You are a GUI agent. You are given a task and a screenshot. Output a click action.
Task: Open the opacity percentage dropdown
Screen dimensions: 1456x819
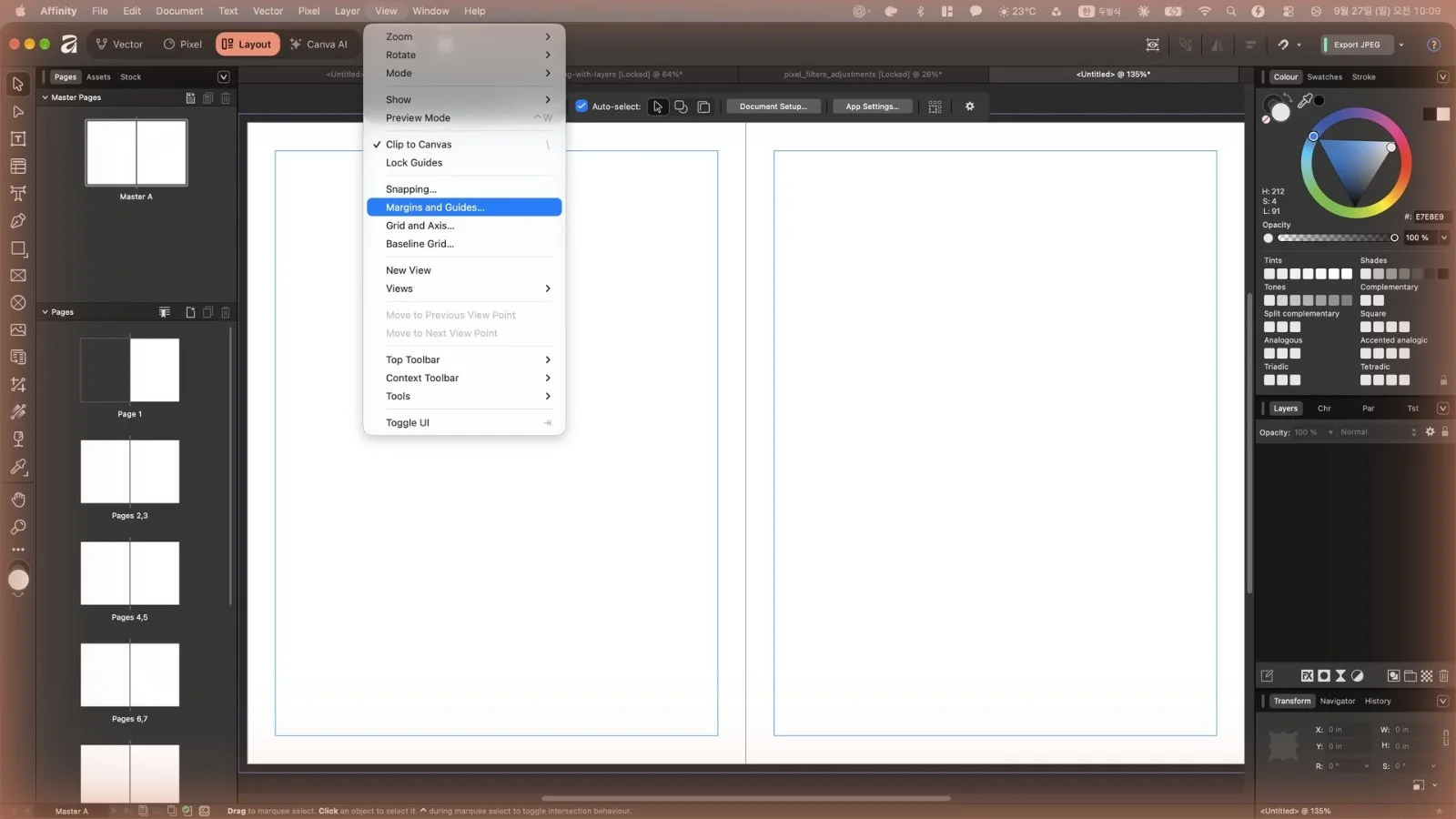[1443, 238]
